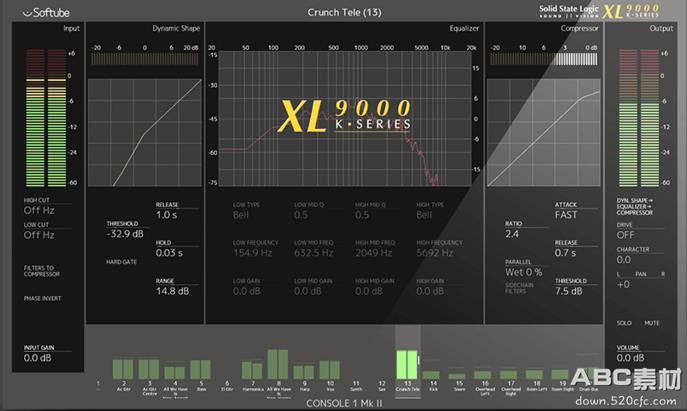Toggle Hard Gate in Dynamic Shape
Viewport: 687px width, 411px height.
click(121, 262)
